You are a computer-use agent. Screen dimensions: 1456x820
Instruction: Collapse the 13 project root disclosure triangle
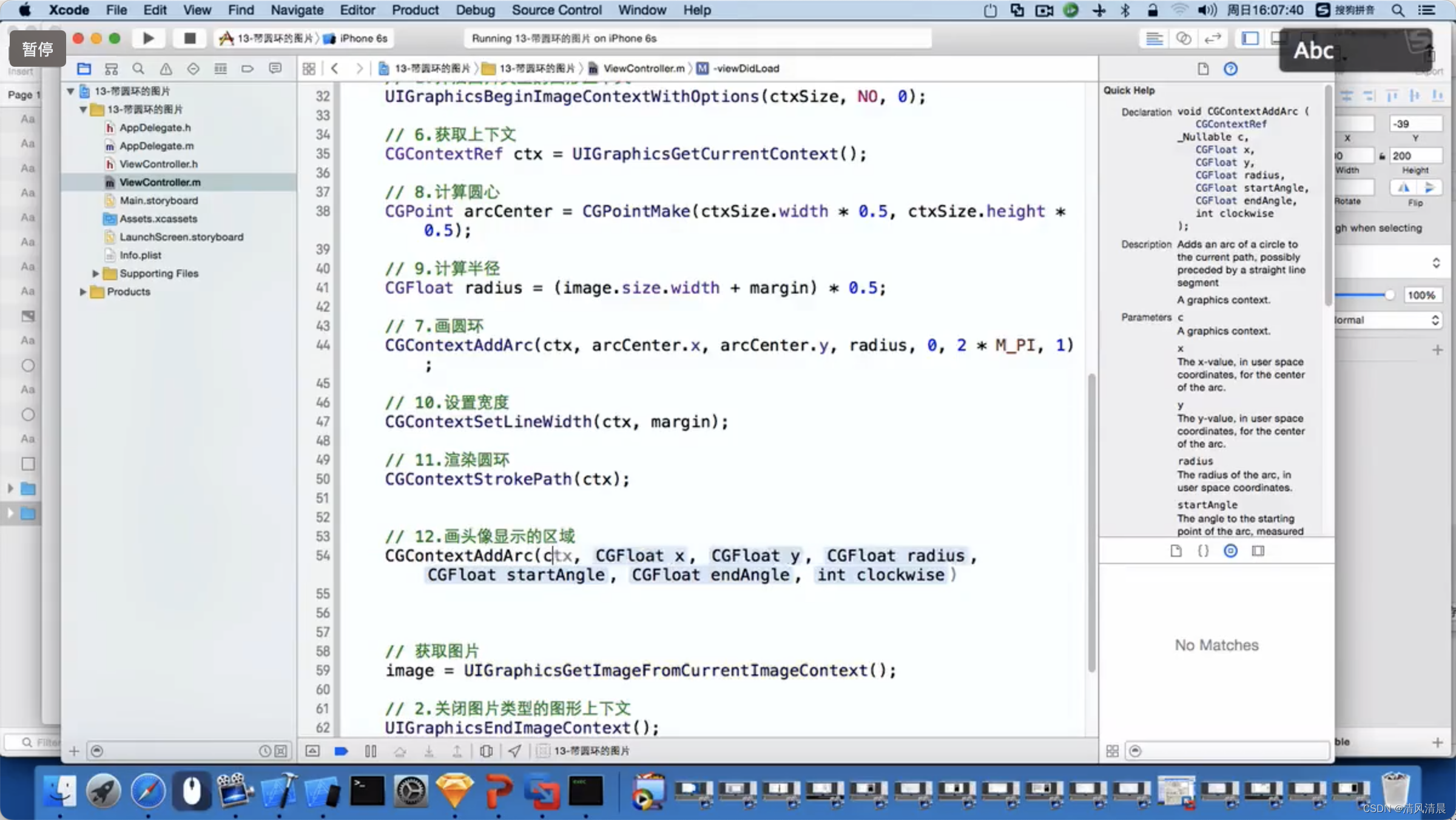pyautogui.click(x=70, y=91)
